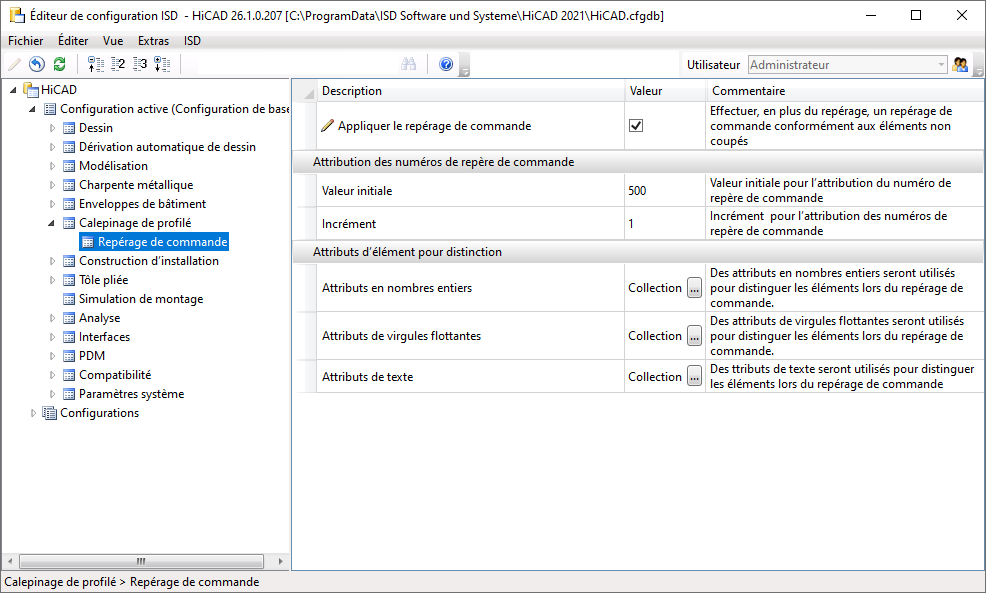Screen dimensions: 986x593
Task: Expand the Paramètres système node
Action: [x=52, y=394]
